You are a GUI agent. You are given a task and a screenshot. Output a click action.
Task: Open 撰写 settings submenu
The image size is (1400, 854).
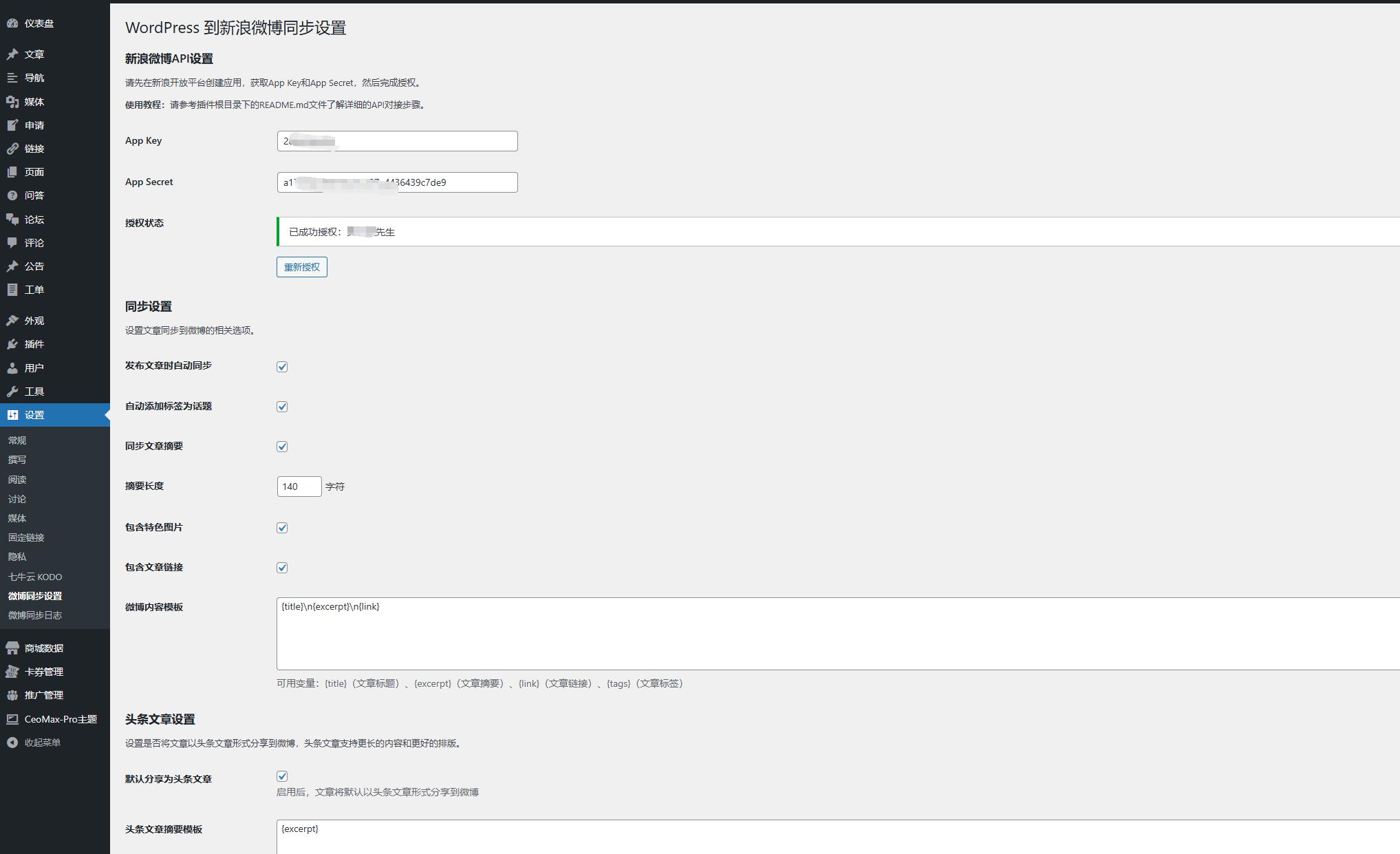tap(17, 460)
